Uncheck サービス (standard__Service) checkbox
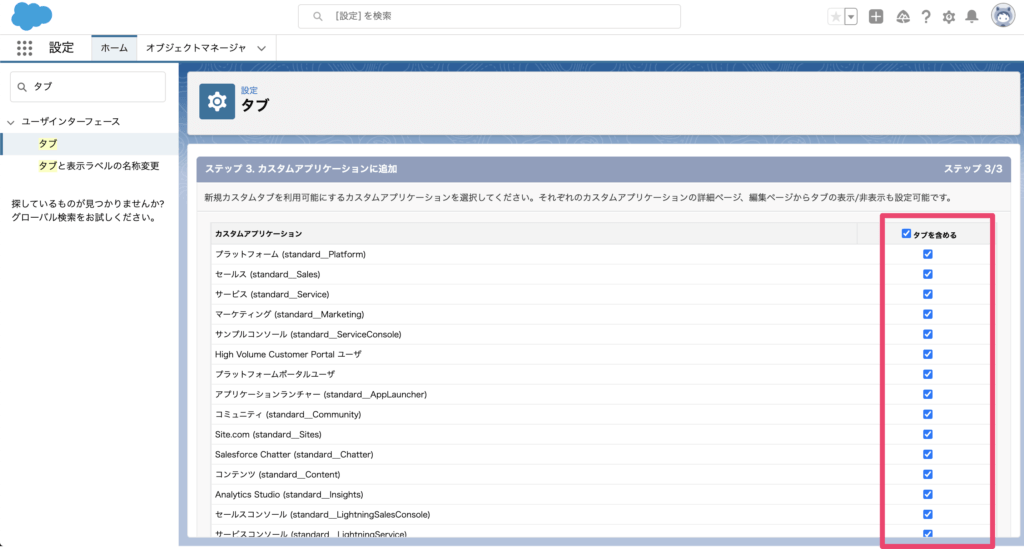This screenshot has height=549, width=1024. click(x=927, y=294)
